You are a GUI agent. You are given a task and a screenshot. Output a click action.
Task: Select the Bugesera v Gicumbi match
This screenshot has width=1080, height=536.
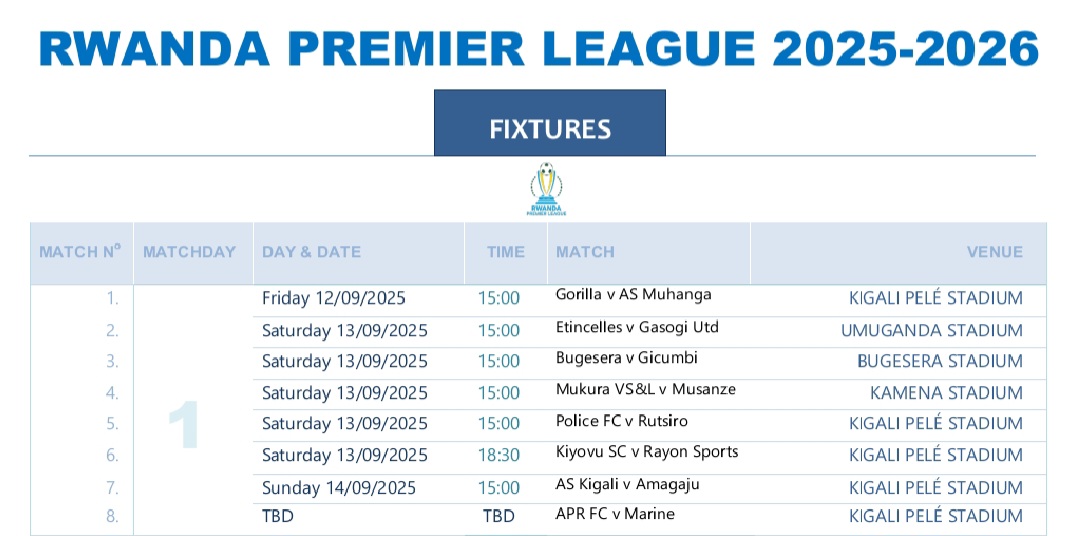point(626,358)
